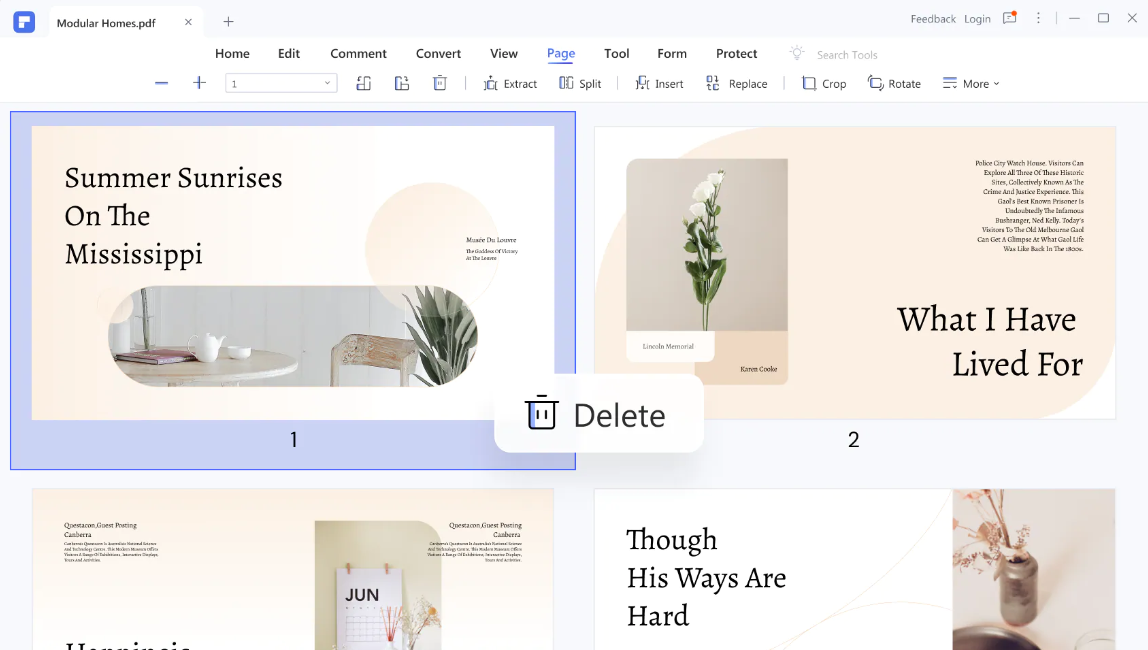
Task: Click the Feedback link
Action: click(x=933, y=19)
